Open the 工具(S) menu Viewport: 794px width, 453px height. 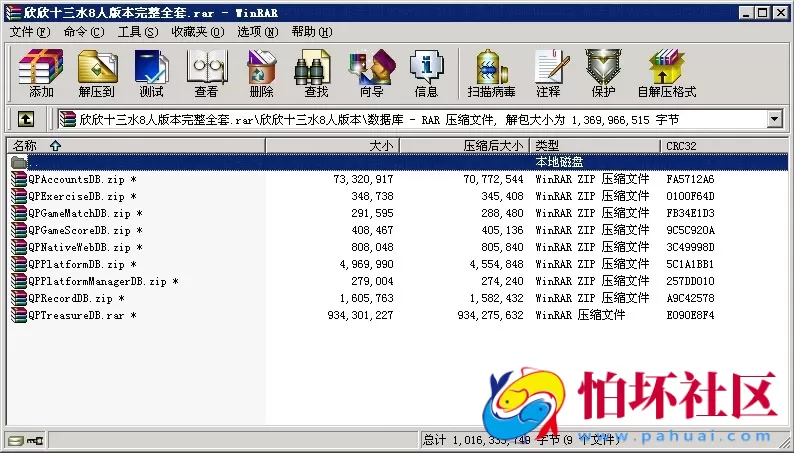point(138,32)
